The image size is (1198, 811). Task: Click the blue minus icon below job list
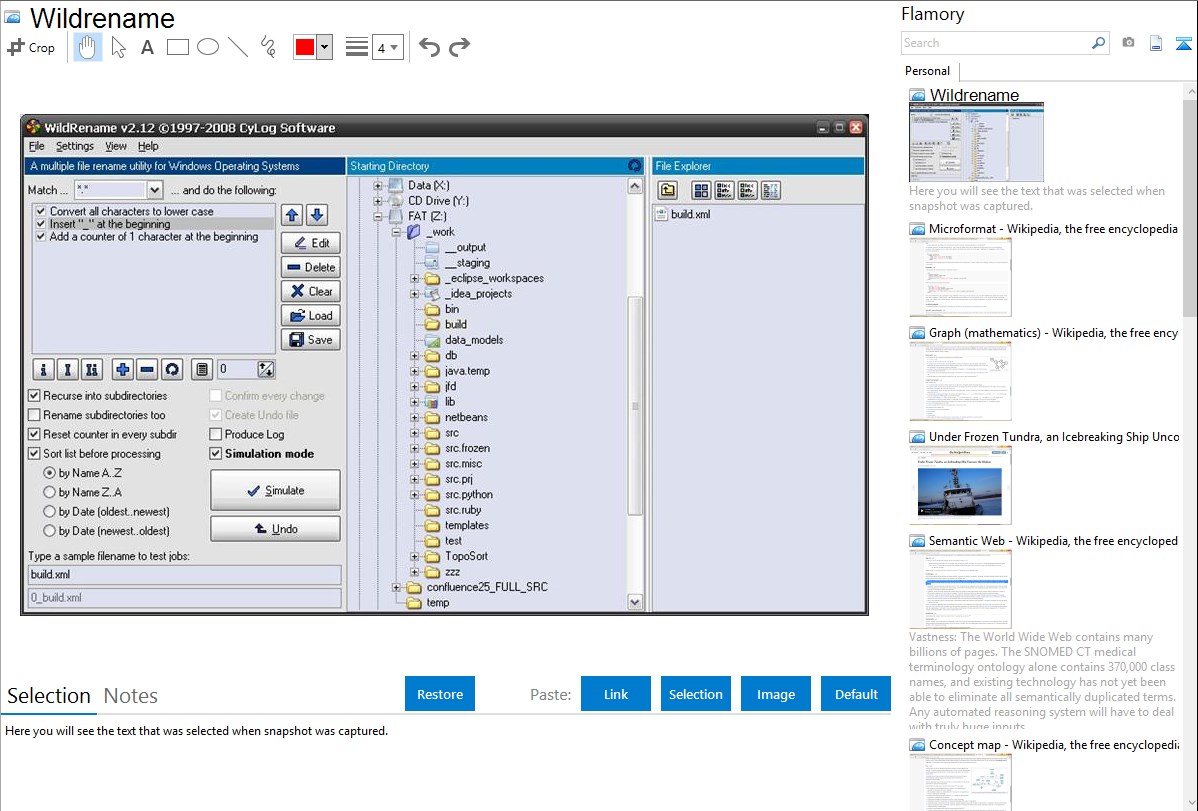(x=147, y=370)
